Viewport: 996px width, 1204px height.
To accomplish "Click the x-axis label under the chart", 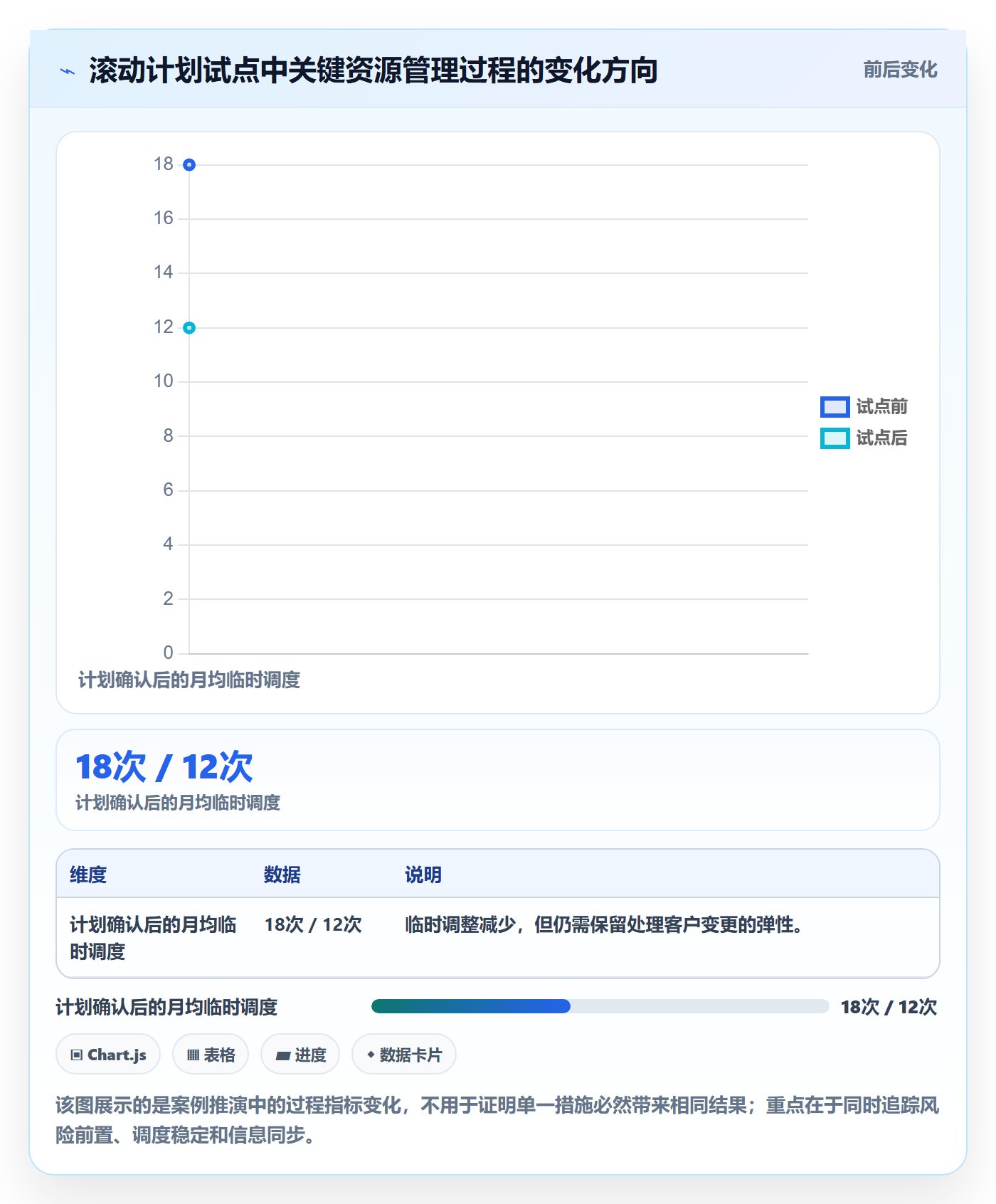I will pyautogui.click(x=189, y=680).
